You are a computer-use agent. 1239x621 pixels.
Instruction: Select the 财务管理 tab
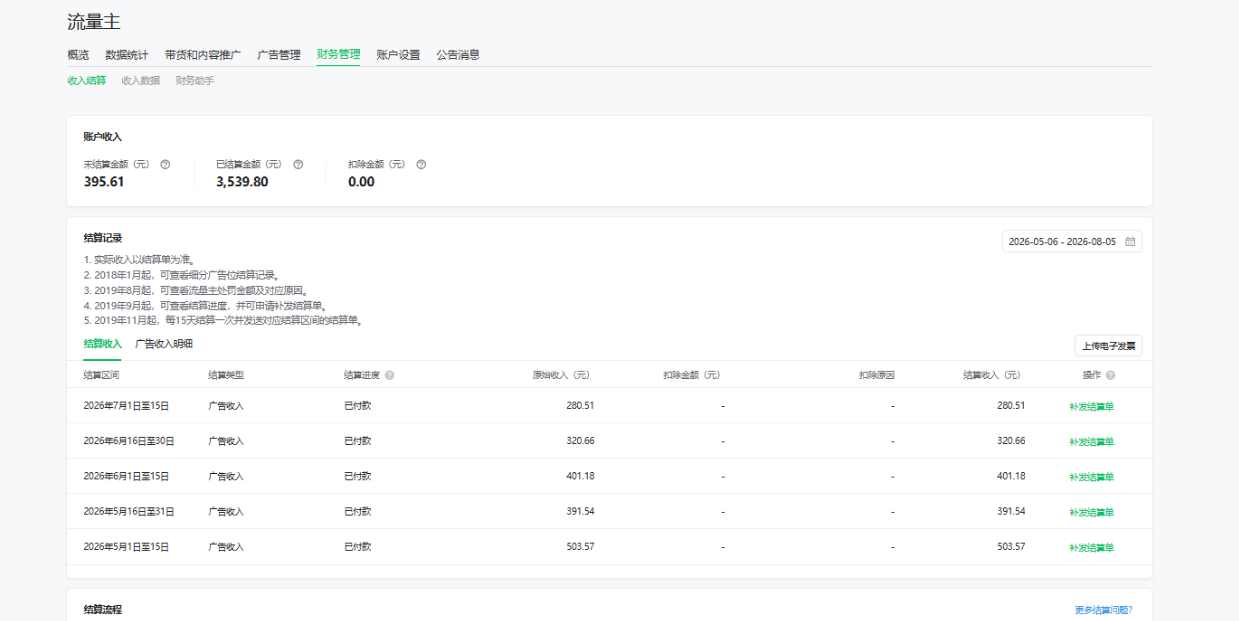pyautogui.click(x=338, y=55)
